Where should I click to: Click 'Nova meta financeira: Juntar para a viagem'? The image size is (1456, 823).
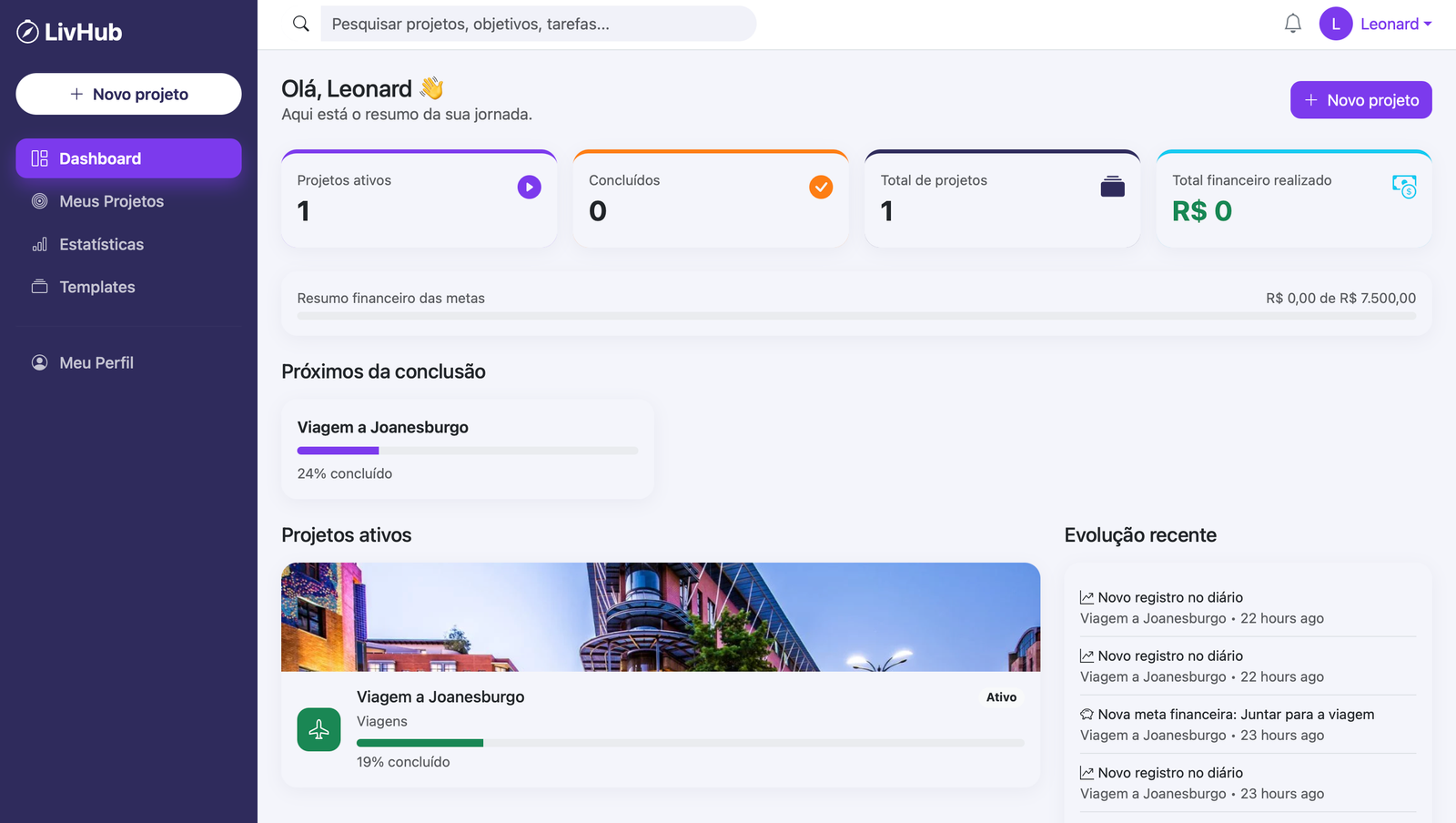1236,715
